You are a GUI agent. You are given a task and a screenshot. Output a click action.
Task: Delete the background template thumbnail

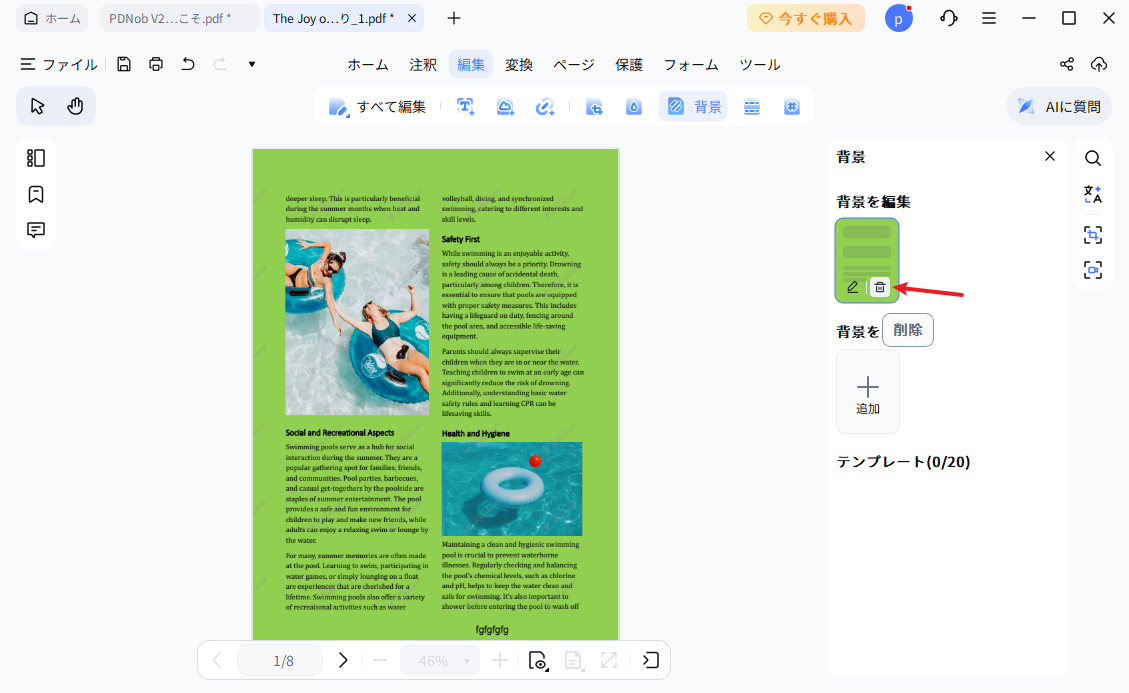pos(879,287)
